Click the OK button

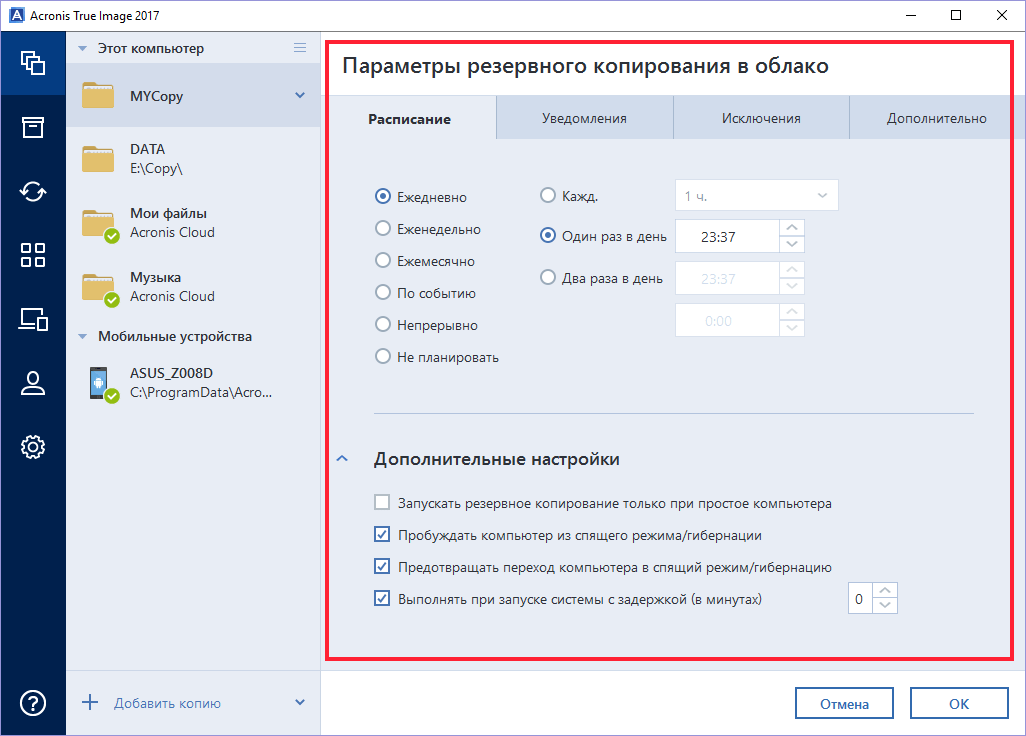[958, 704]
